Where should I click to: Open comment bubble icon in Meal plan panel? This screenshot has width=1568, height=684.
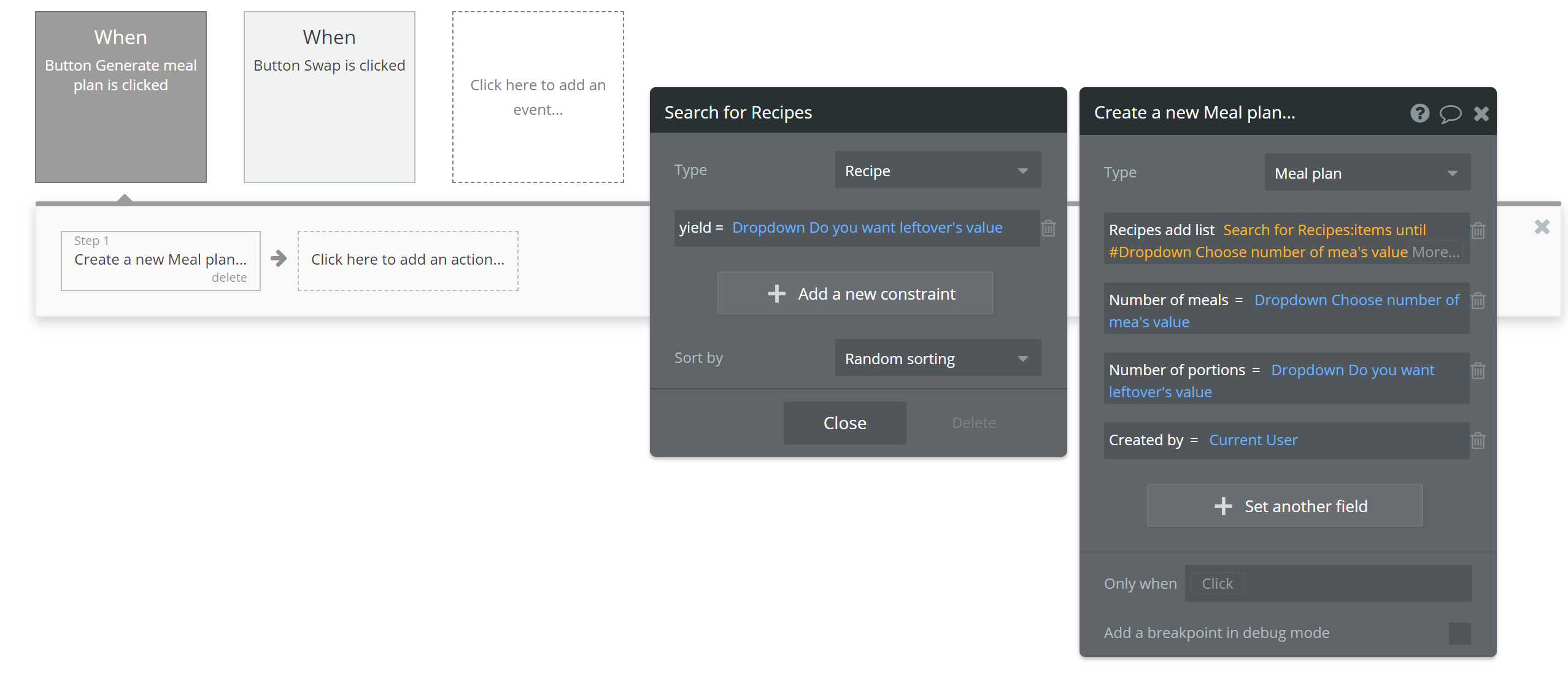pos(1450,114)
